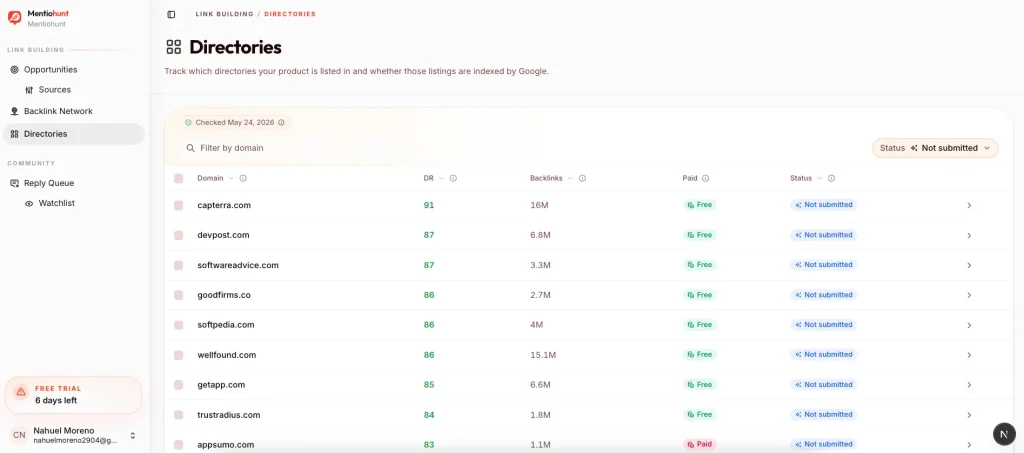Click the round N avatar button

pyautogui.click(x=1004, y=434)
